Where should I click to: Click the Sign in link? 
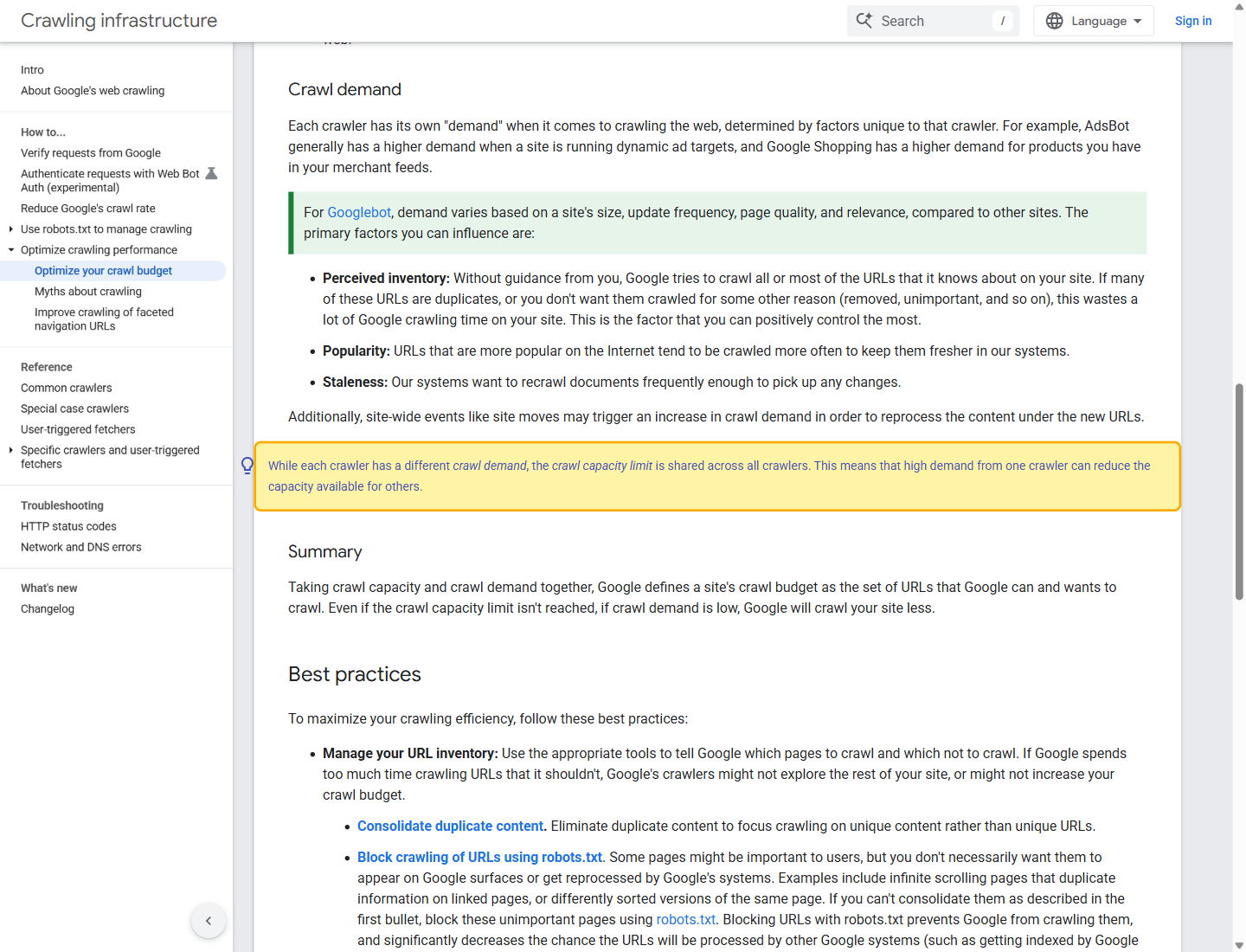point(1193,21)
